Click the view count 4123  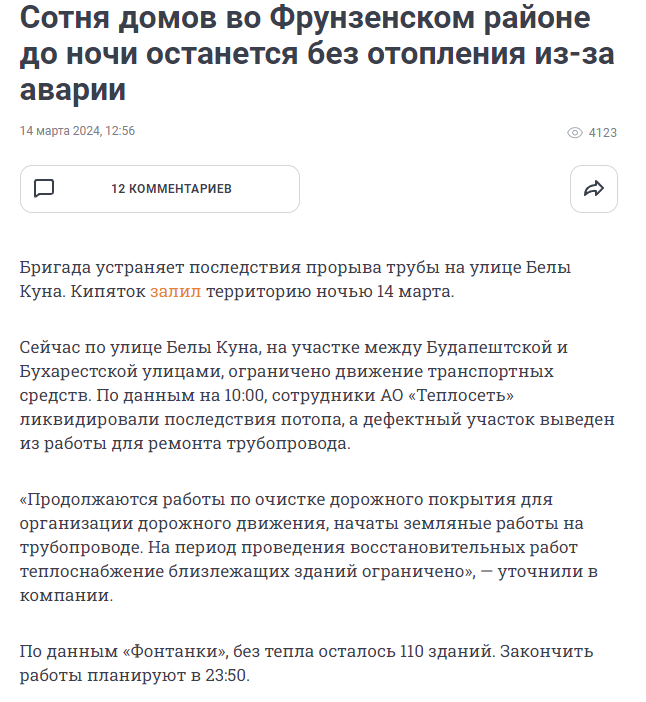pos(602,132)
